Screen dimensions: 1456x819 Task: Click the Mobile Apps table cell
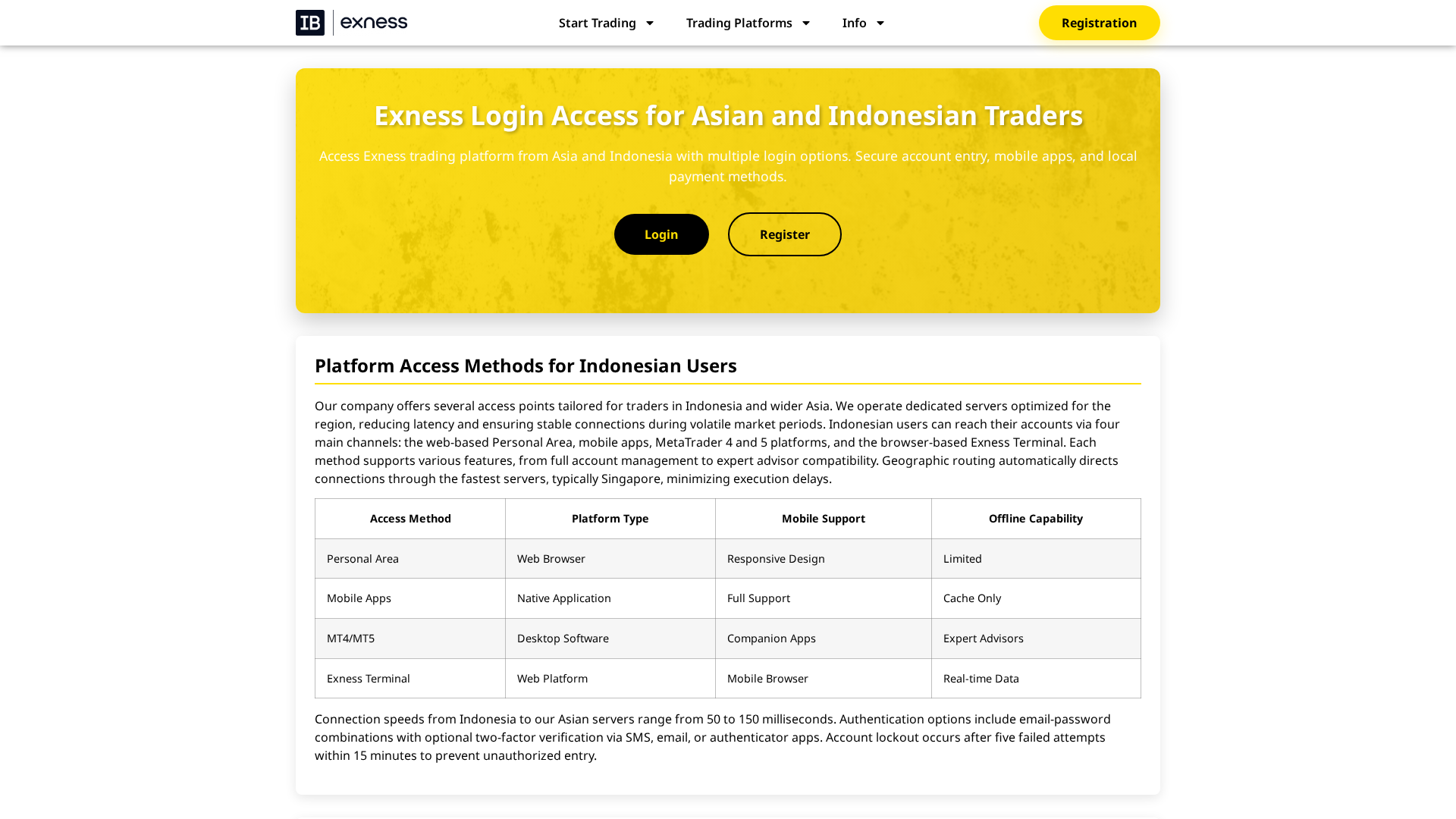click(410, 598)
